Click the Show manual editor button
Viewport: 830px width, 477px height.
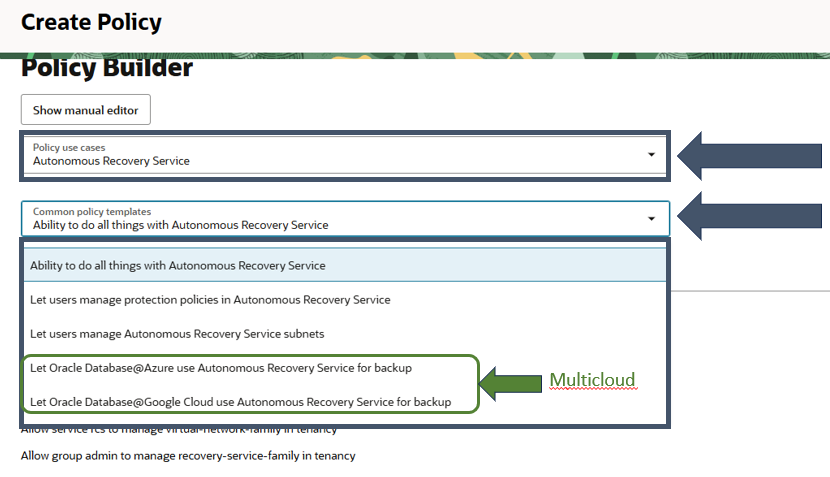pos(86,110)
